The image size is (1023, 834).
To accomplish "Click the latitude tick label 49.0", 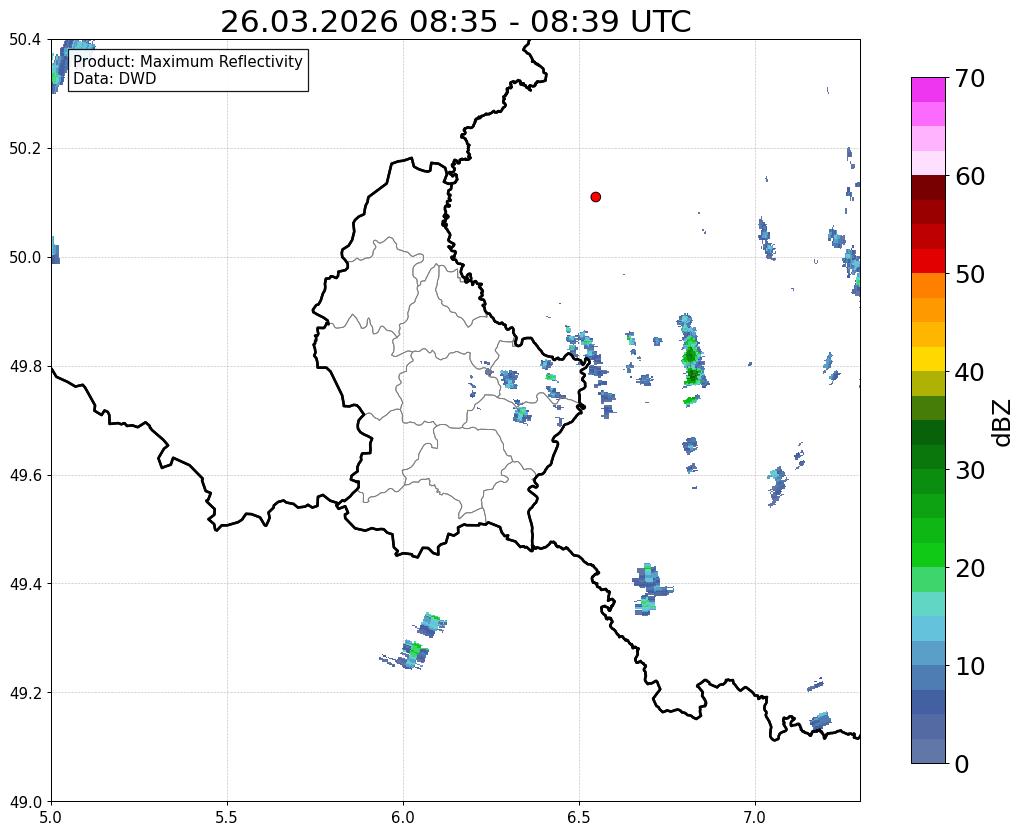I will click(25, 802).
